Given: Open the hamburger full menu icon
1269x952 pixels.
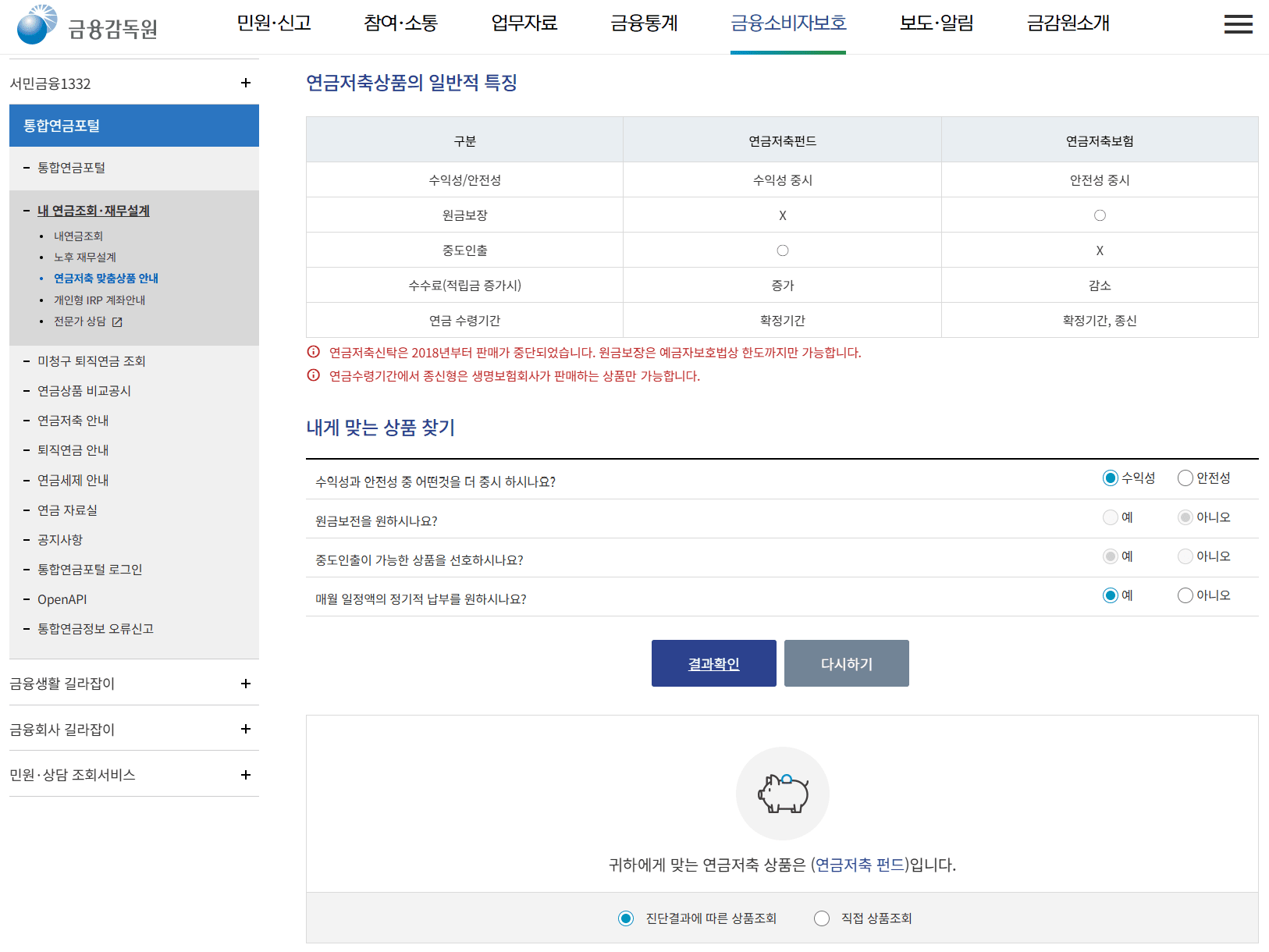Looking at the screenshot, I should 1238,25.
